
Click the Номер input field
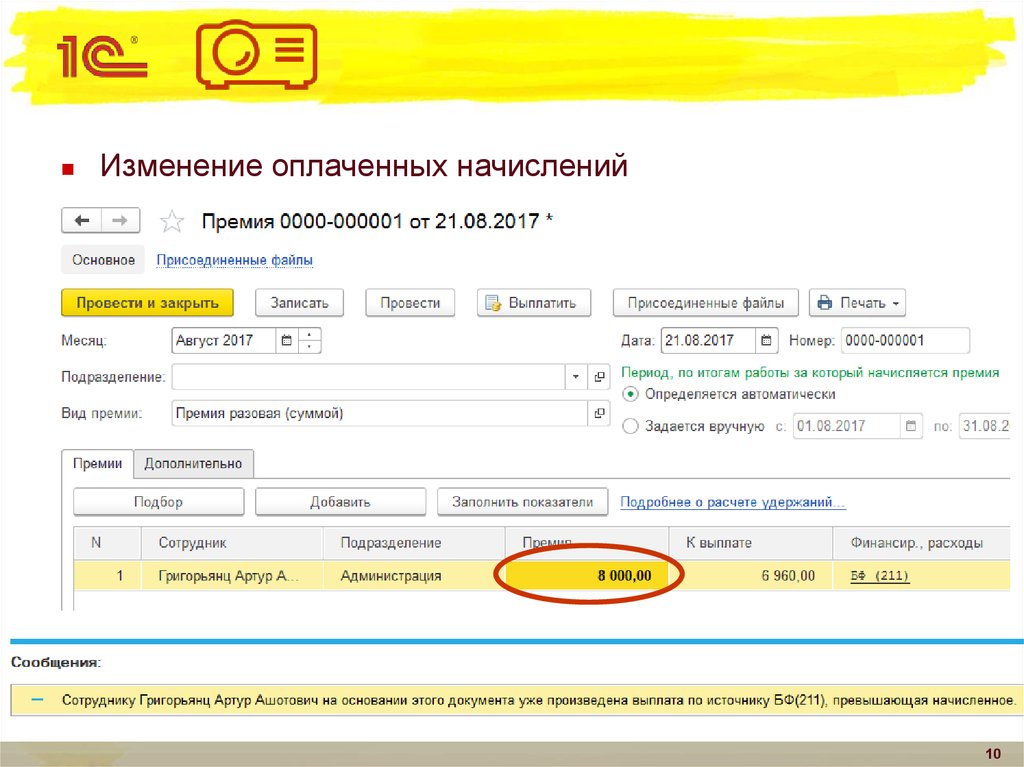905,341
